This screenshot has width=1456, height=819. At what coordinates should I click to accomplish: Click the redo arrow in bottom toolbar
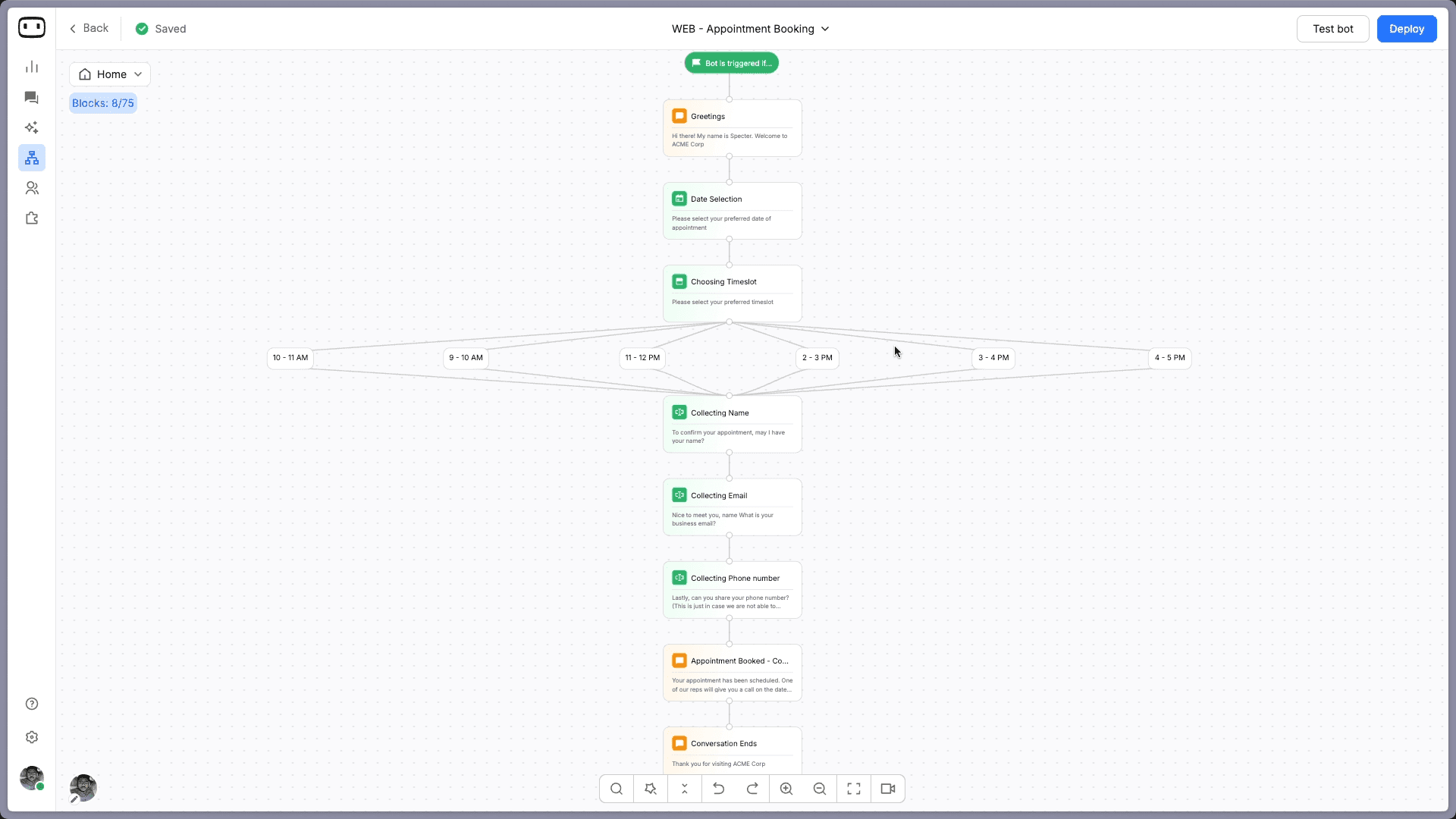[752, 789]
